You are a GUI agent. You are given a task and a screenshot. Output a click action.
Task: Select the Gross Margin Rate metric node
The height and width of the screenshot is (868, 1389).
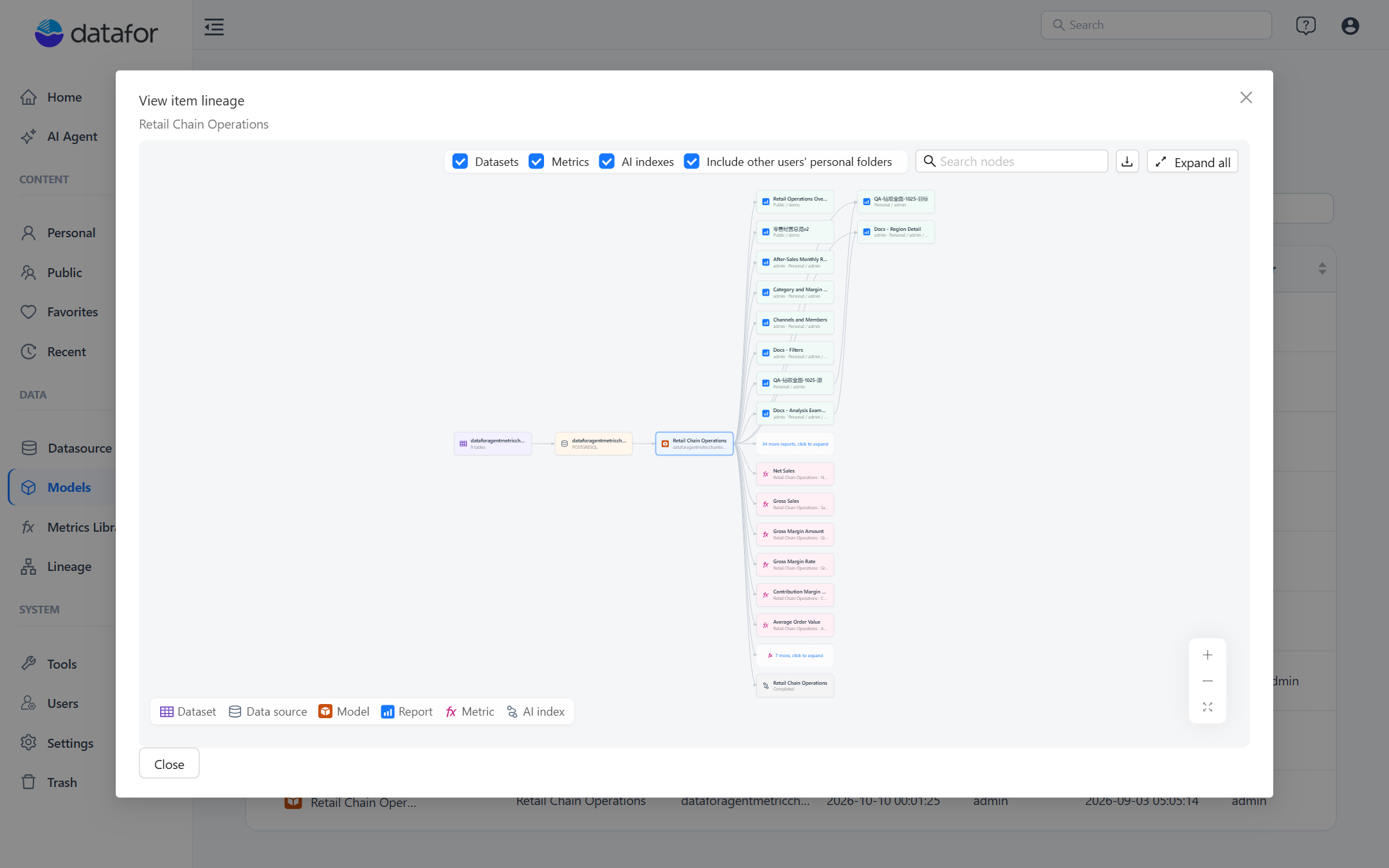pos(795,565)
